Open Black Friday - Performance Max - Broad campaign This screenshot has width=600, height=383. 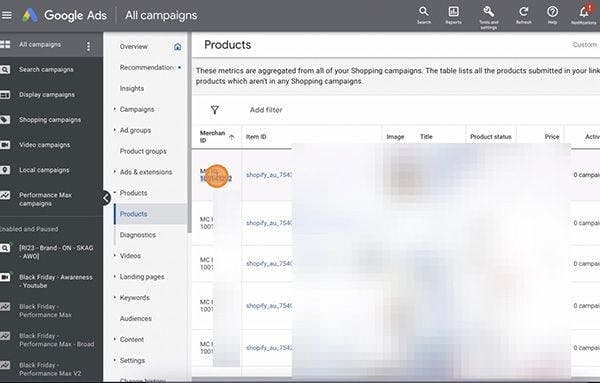click(x=57, y=340)
